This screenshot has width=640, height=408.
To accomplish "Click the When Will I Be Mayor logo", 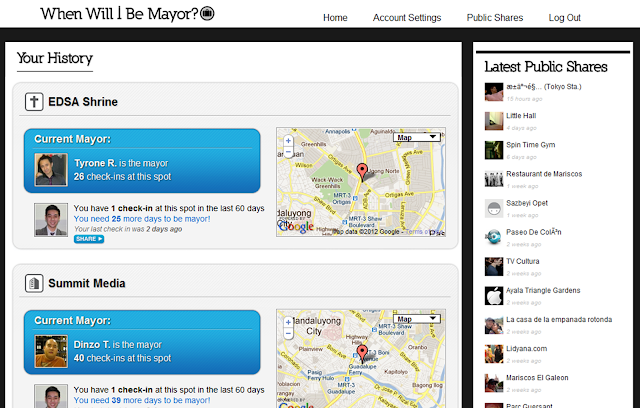I will (x=119, y=13).
